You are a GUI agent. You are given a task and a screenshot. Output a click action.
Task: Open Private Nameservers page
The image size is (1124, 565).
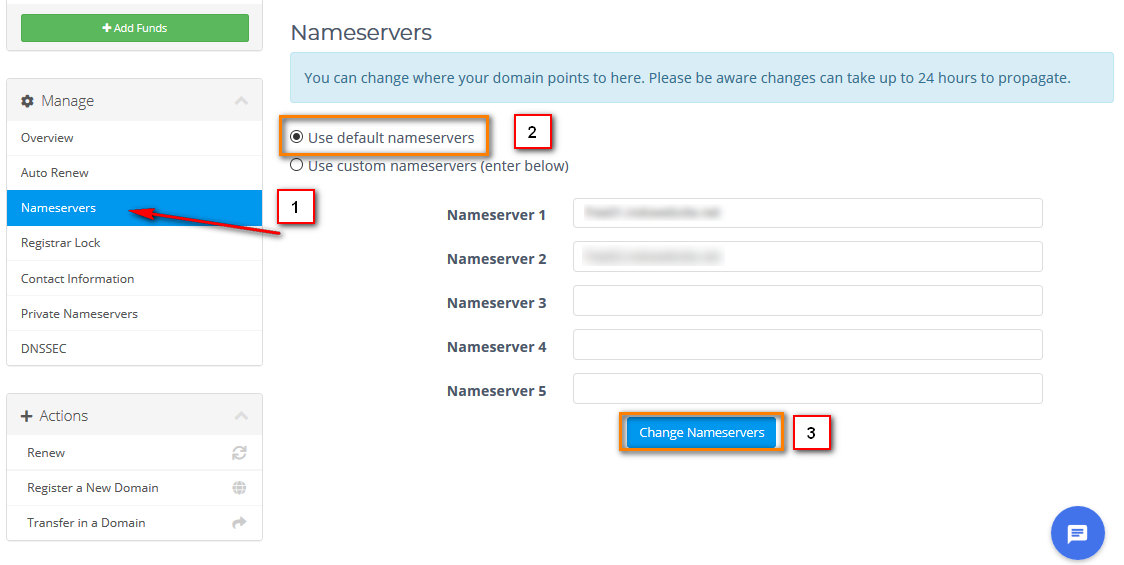pyautogui.click(x=135, y=313)
